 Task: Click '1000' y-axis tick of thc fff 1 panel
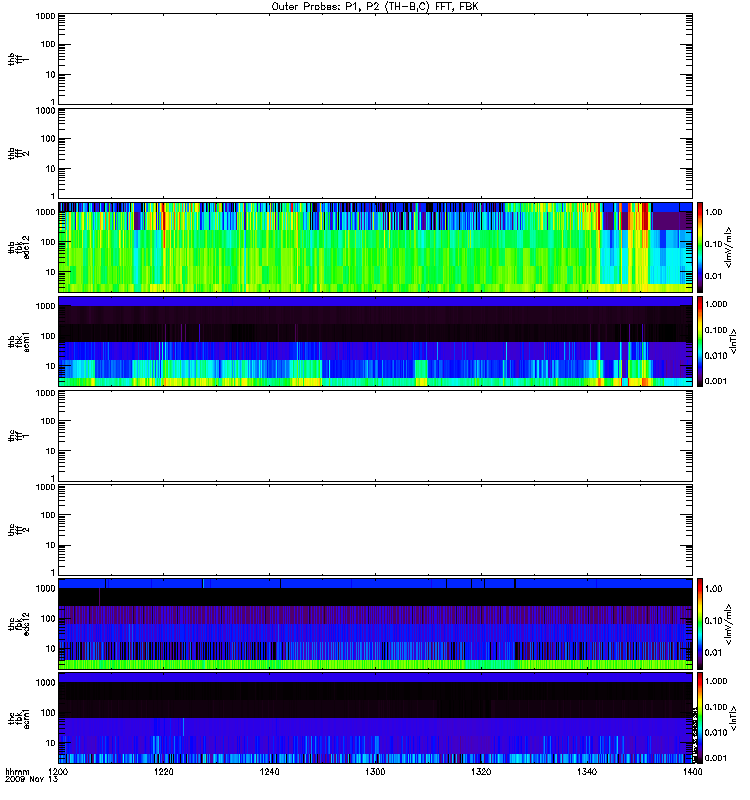click(x=45, y=393)
